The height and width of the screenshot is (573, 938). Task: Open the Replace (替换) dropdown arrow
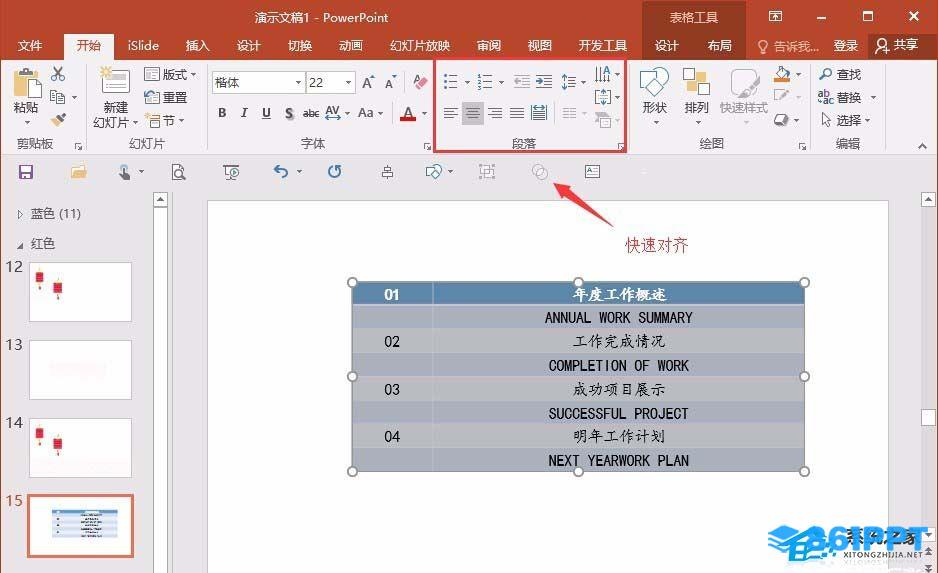click(873, 97)
